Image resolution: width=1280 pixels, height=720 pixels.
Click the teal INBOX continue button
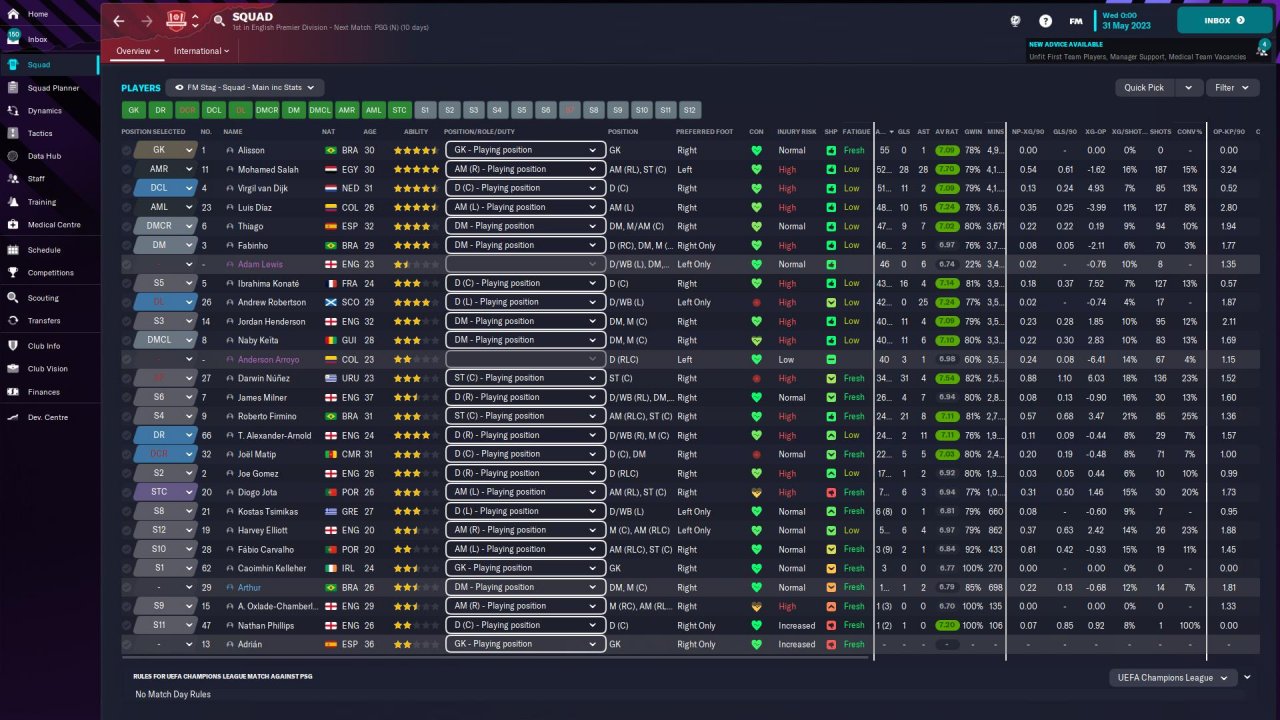[x=1224, y=20]
